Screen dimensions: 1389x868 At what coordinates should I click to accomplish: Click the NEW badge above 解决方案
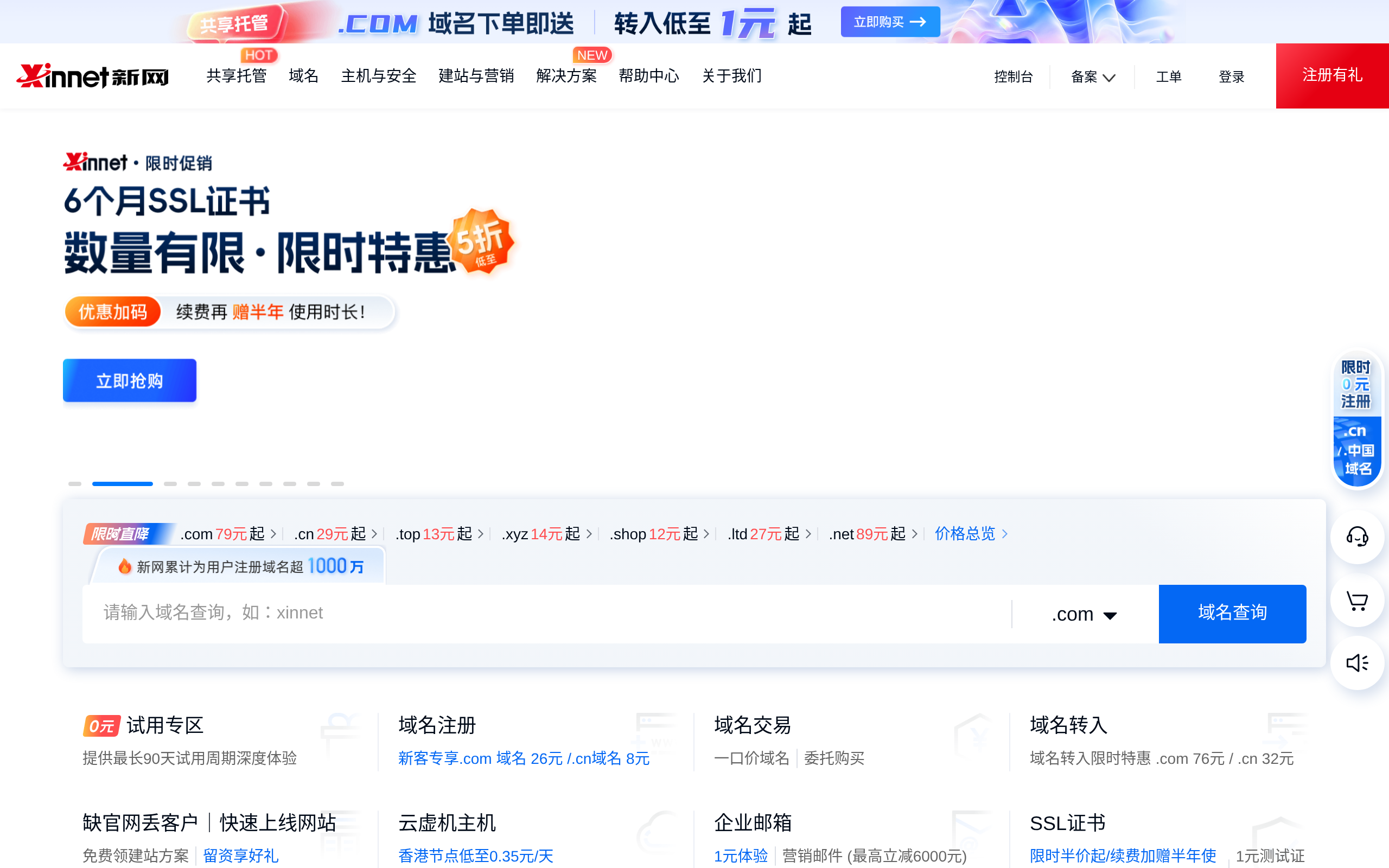592,55
